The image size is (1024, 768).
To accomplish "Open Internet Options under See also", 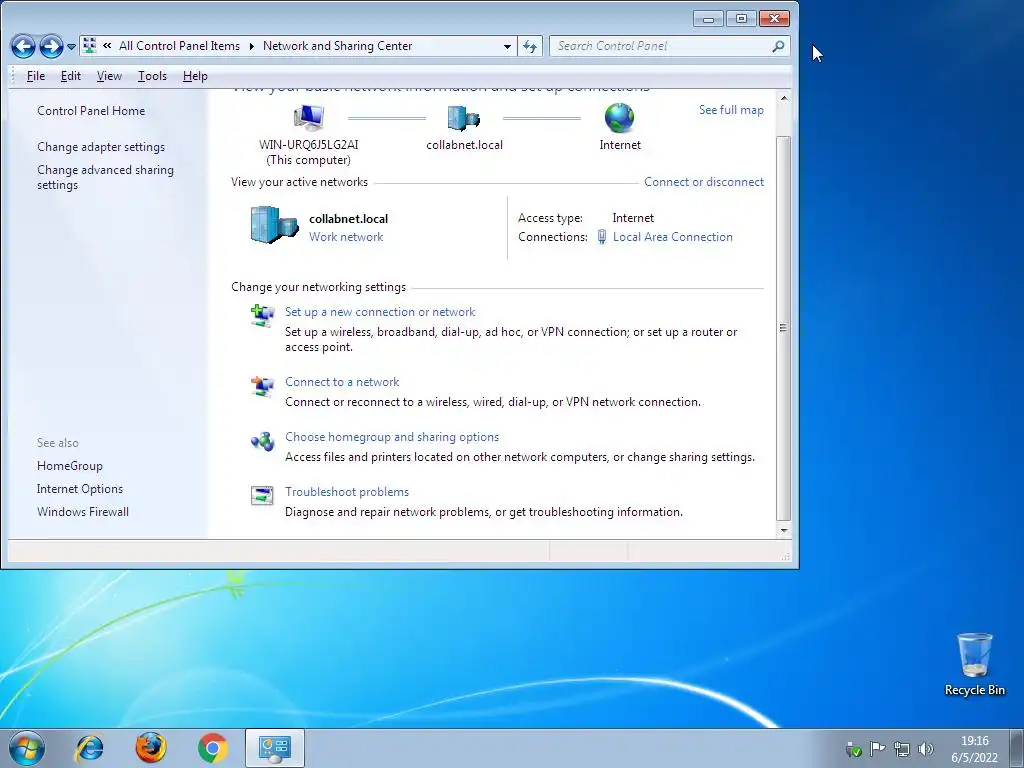I will (x=80, y=488).
